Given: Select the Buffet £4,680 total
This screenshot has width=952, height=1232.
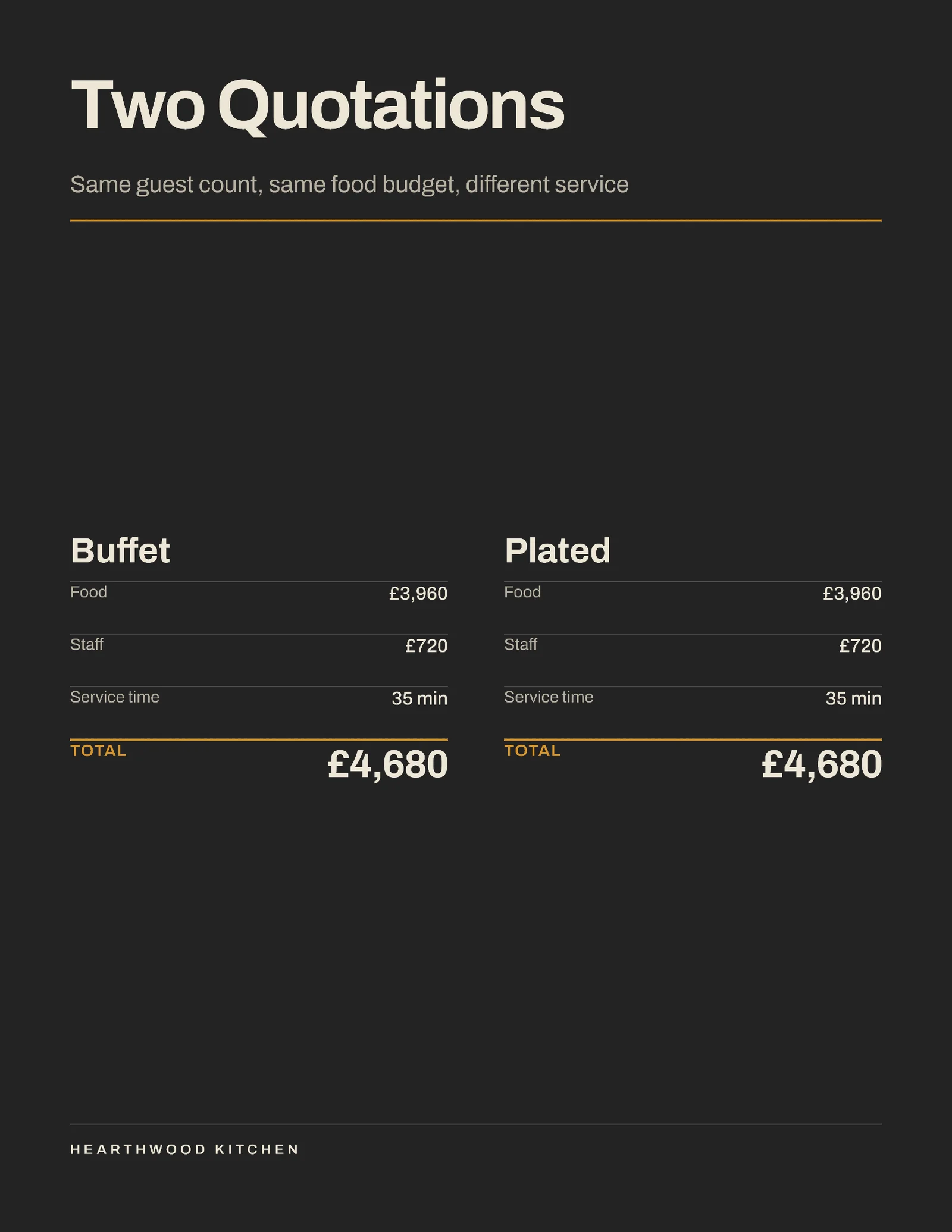Looking at the screenshot, I should pos(388,764).
